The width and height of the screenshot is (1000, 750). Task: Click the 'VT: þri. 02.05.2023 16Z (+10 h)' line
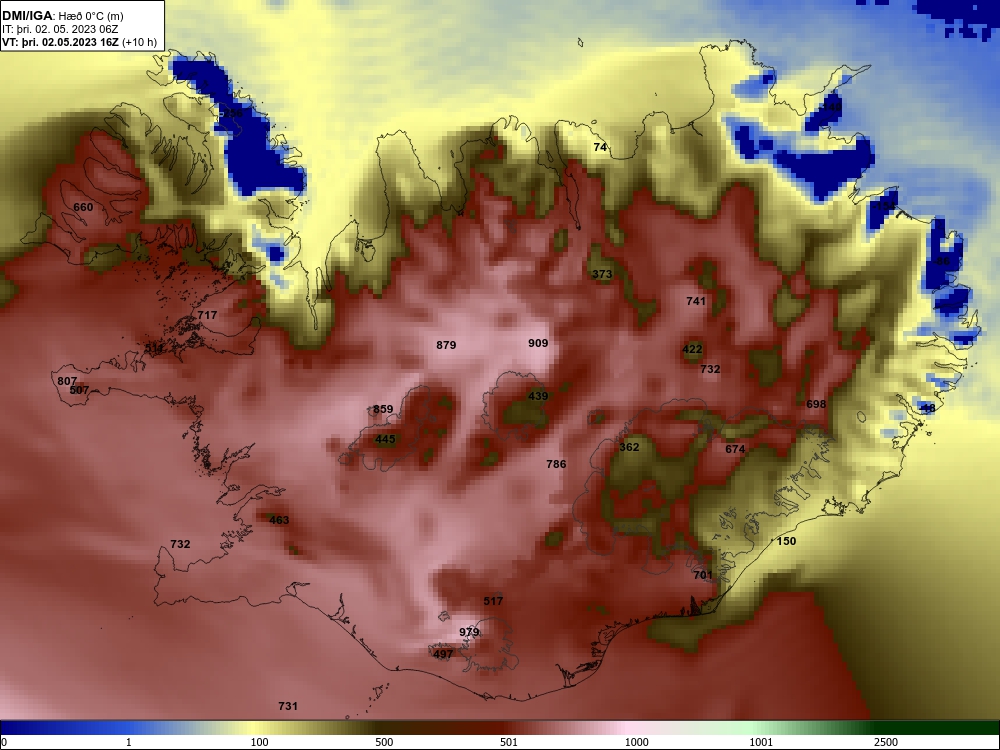(x=79, y=42)
